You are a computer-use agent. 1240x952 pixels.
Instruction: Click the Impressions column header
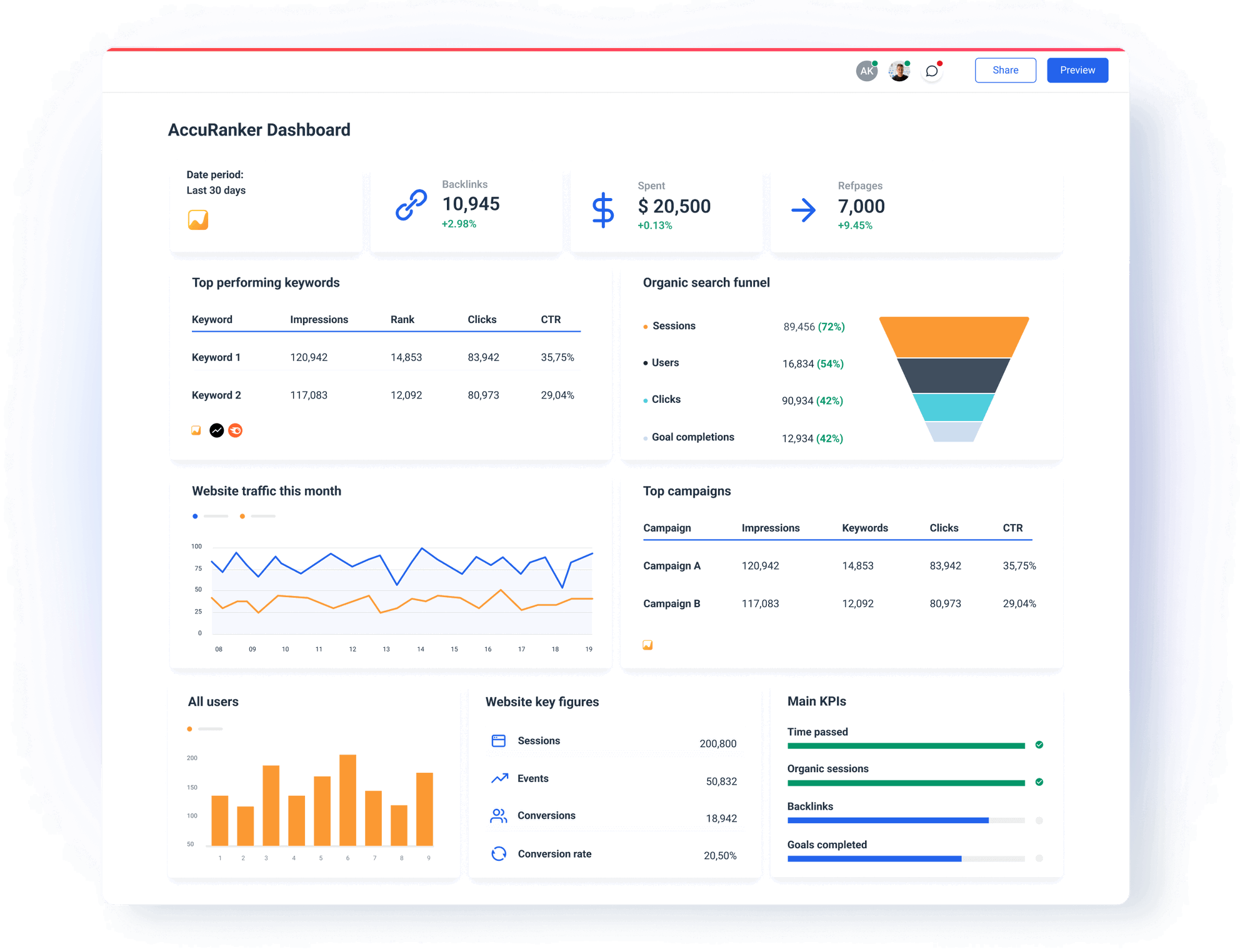[x=319, y=319]
